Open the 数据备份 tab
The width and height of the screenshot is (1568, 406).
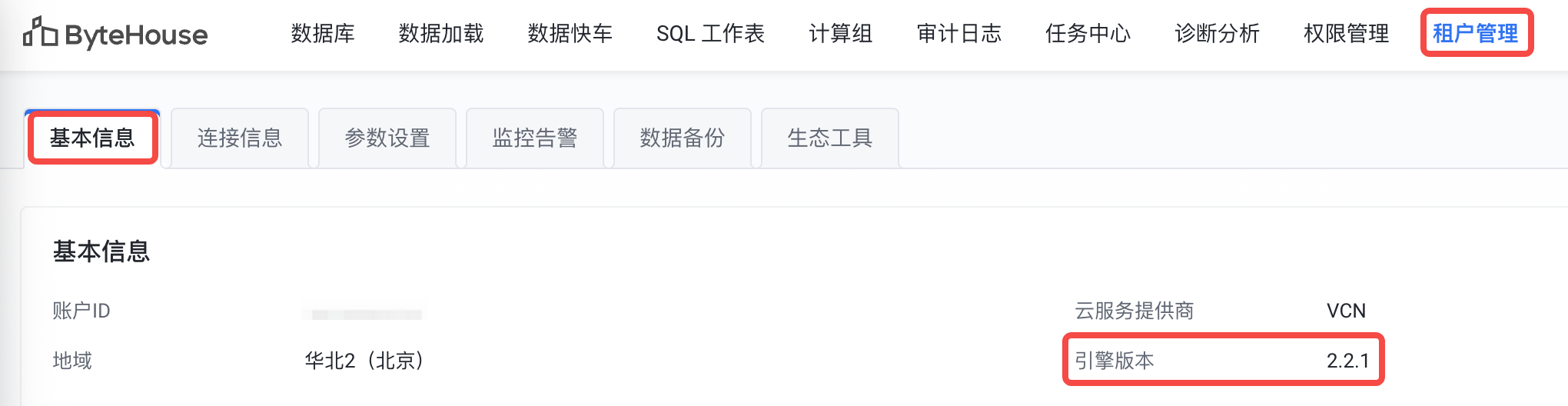(x=683, y=138)
